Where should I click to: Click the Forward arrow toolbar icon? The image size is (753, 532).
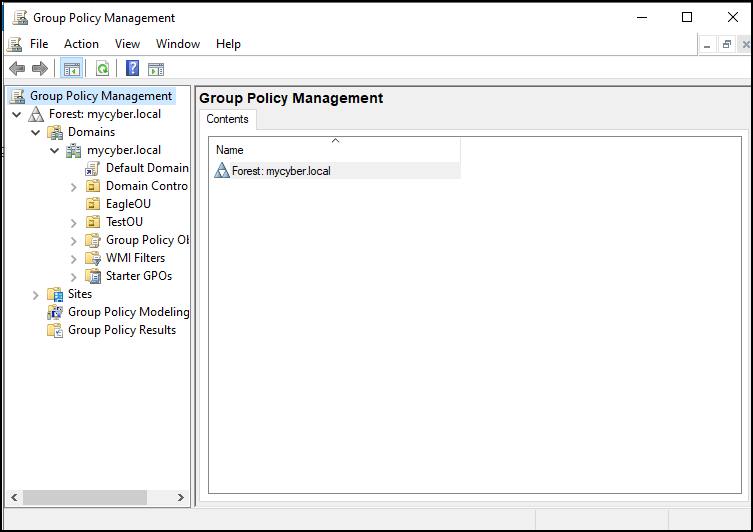pos(40,69)
